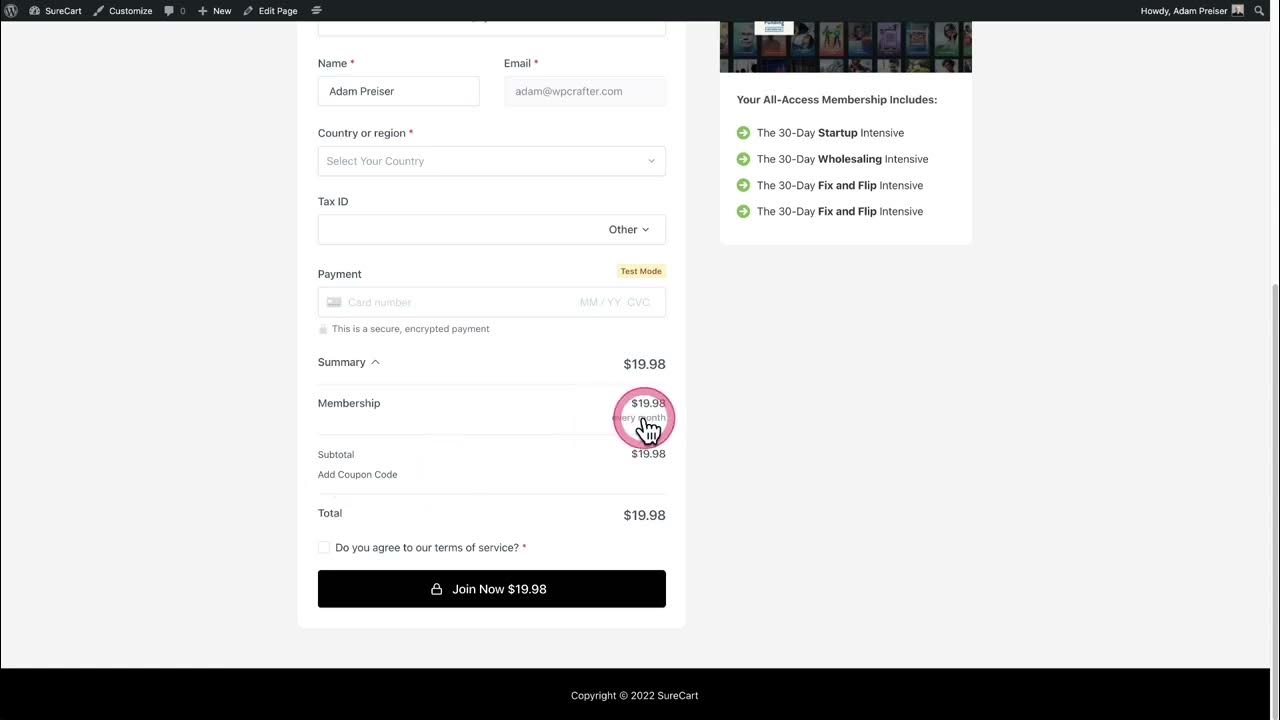
Task: Open the Tax ID type Other dropdown
Action: 629,229
